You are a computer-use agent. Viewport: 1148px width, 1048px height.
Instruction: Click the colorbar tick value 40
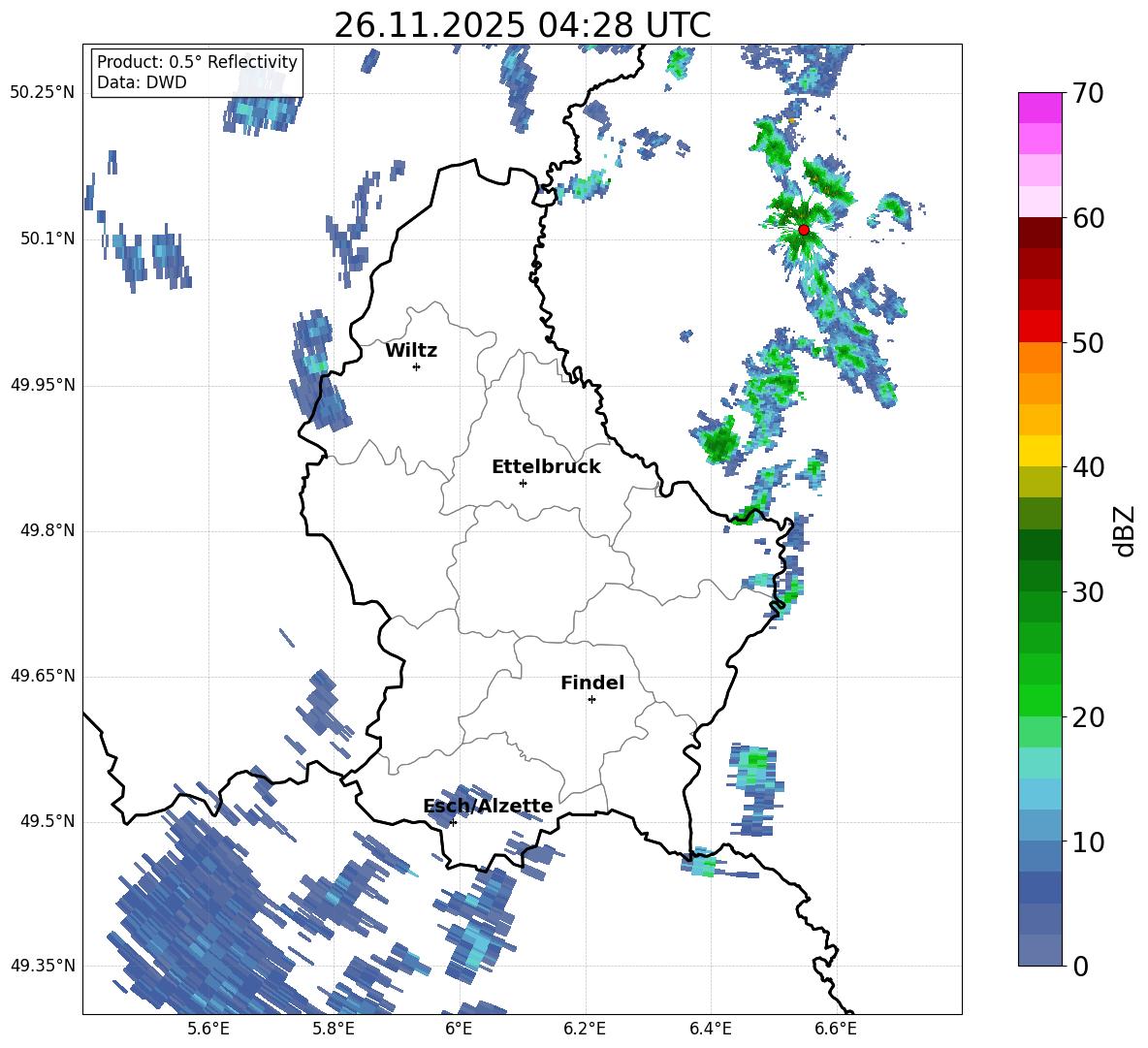point(1088,467)
